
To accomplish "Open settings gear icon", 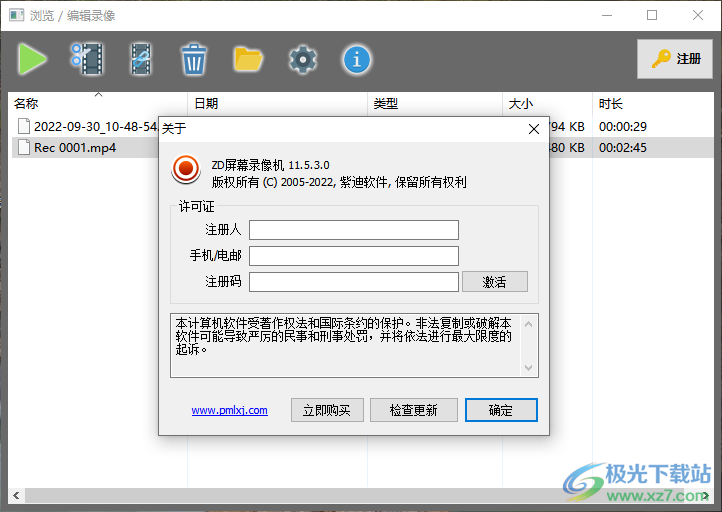I will coord(303,59).
